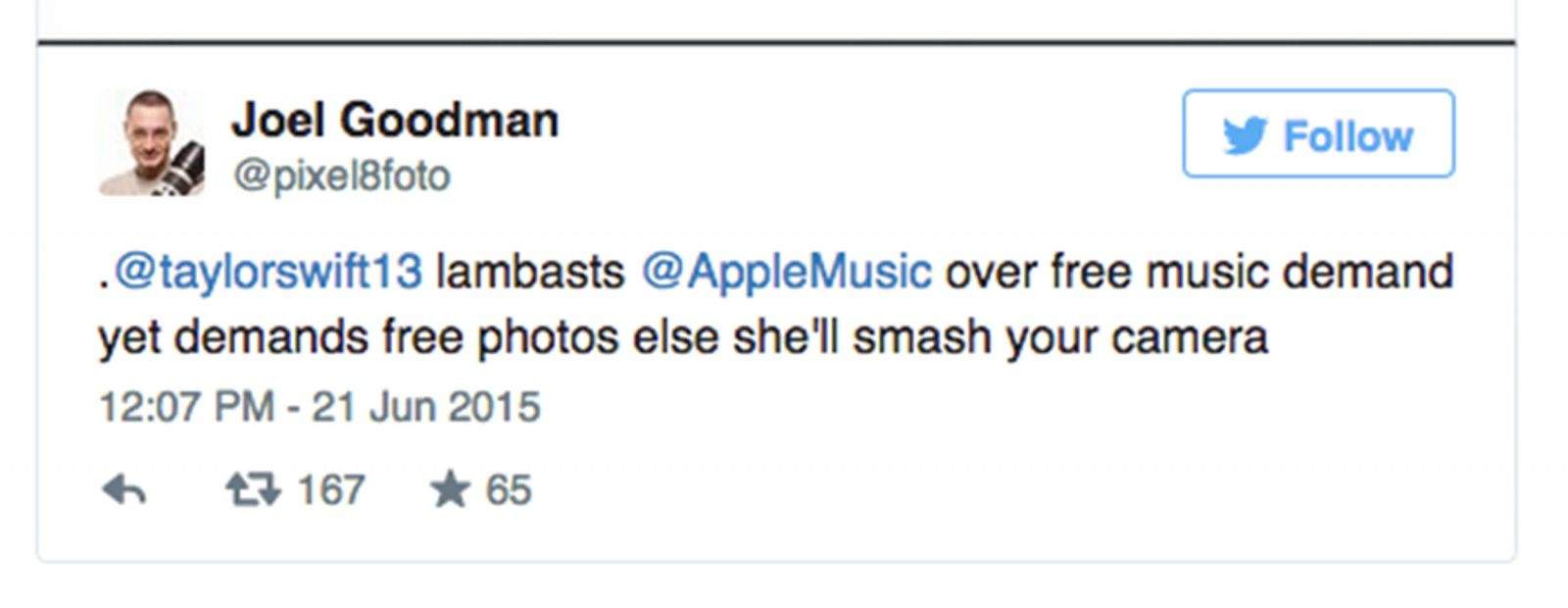Viewport: 1568px width, 608px height.
Task: View the 65 favorites count
Action: click(508, 489)
